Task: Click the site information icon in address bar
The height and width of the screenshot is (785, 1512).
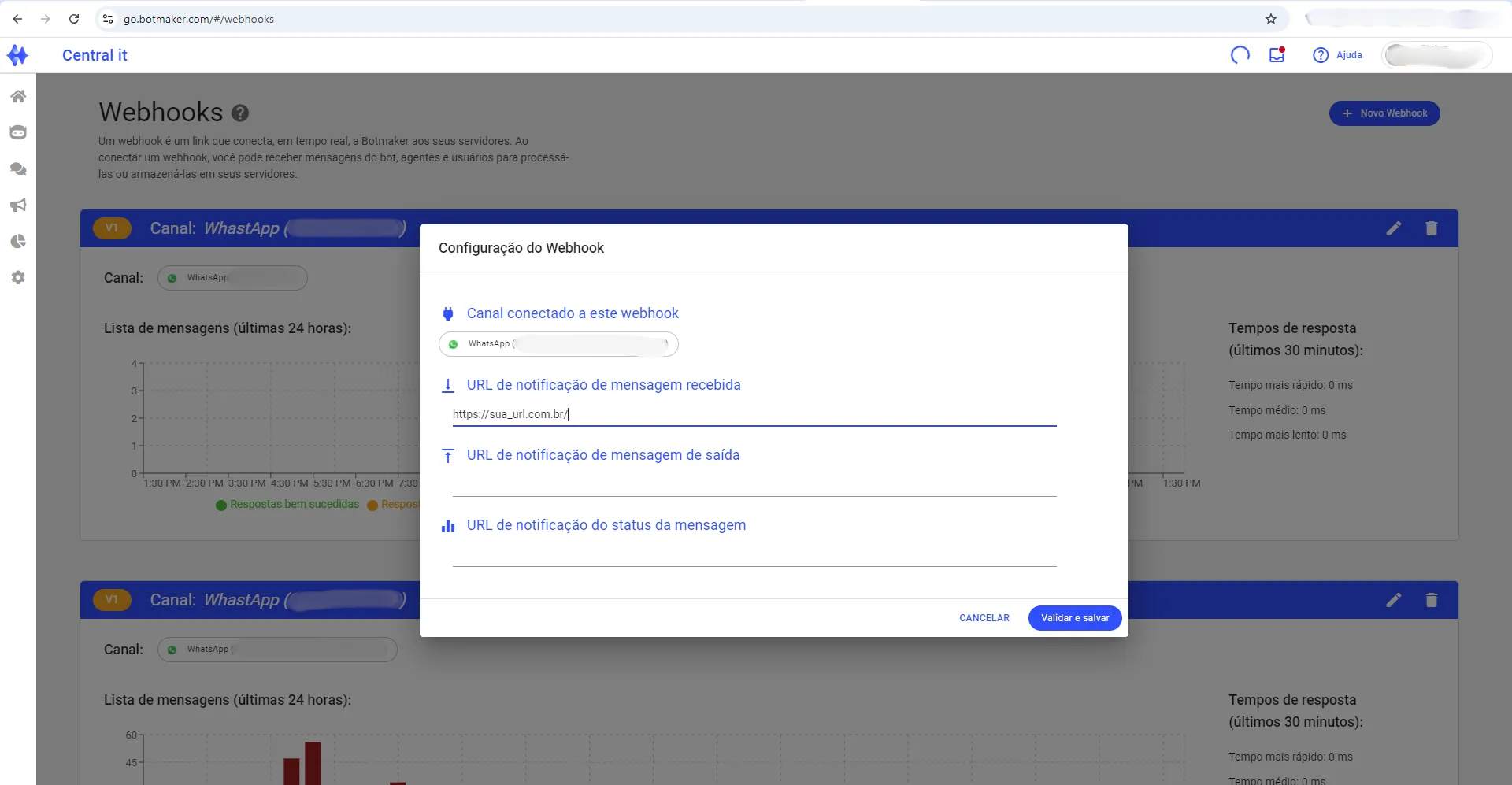Action: coord(108,19)
